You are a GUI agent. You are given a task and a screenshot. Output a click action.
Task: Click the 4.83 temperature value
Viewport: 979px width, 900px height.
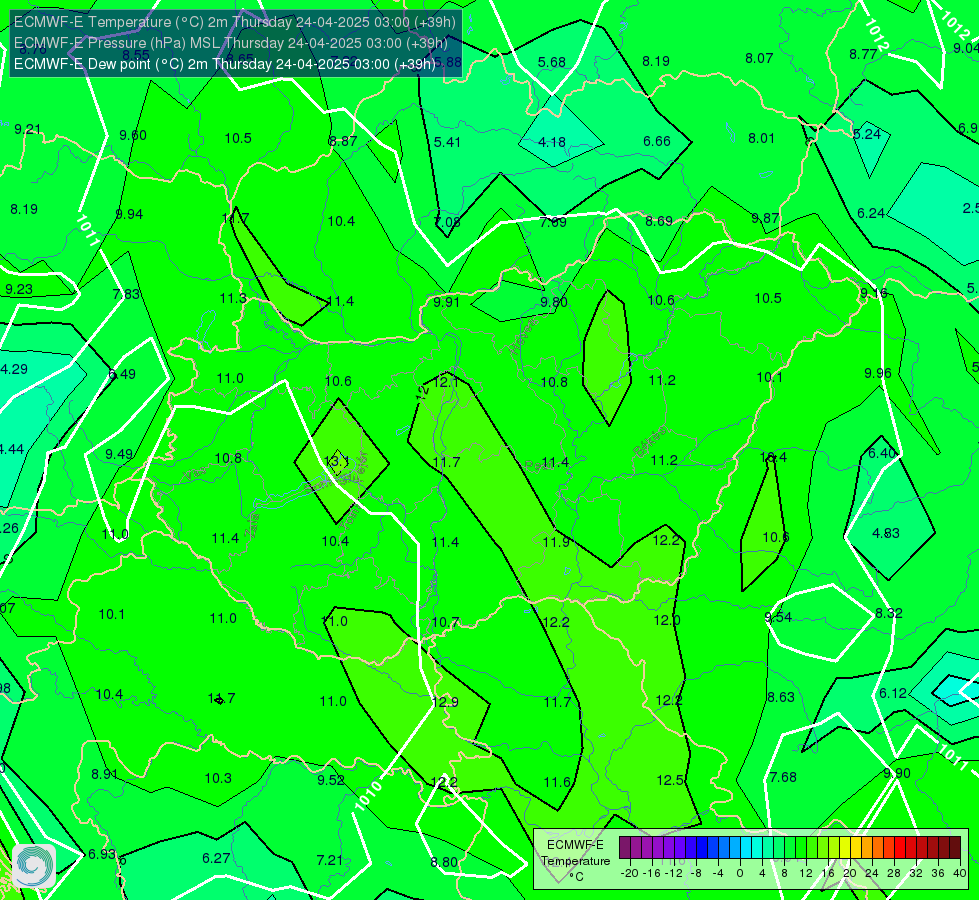[886, 533]
